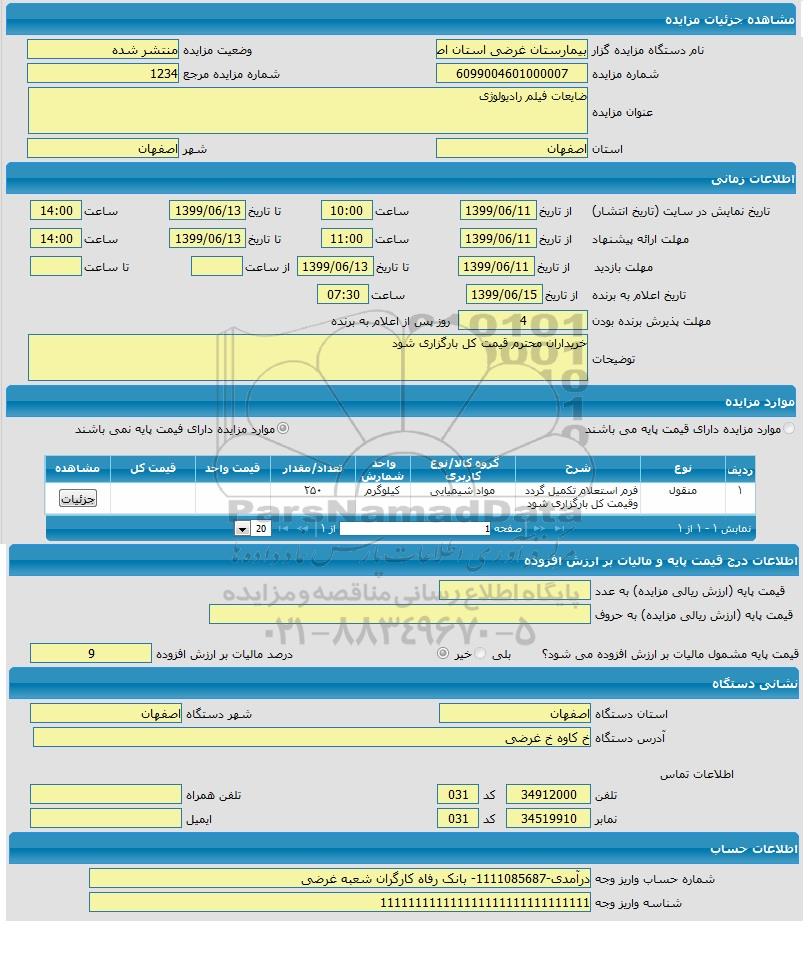Focus the 'توضیحات' text area
Screen dimensions: 808x956
[308, 357]
